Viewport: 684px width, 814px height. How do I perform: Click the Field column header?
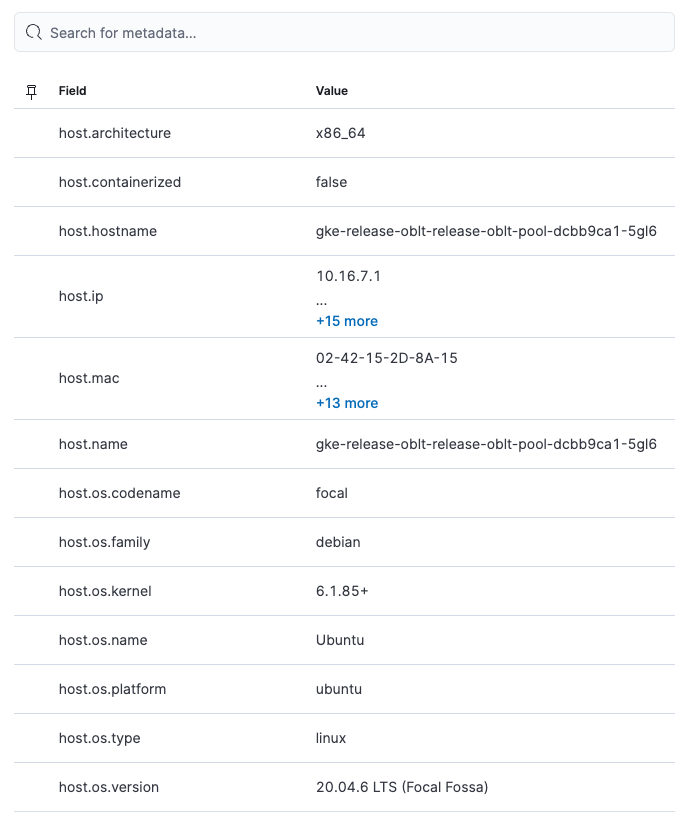click(x=72, y=91)
